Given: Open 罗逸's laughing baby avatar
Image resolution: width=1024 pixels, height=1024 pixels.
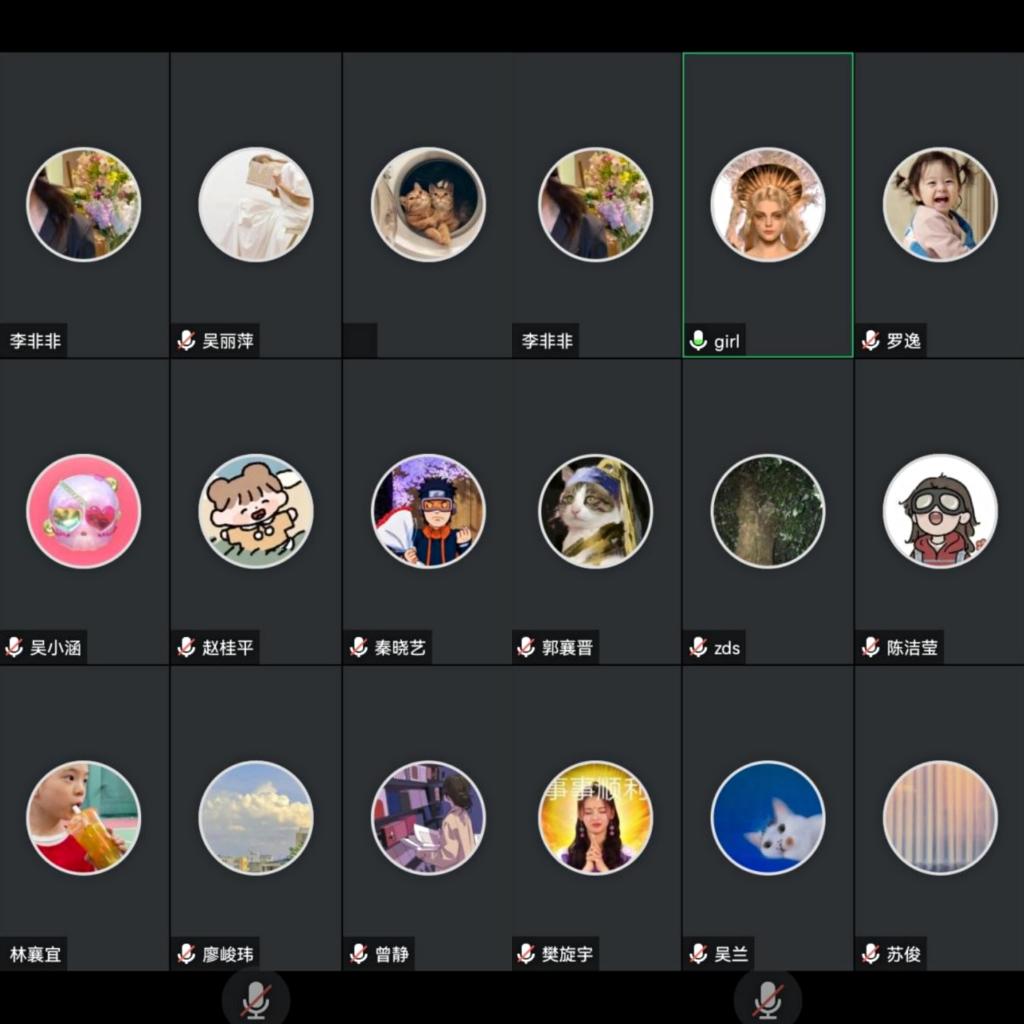Looking at the screenshot, I should (x=940, y=204).
